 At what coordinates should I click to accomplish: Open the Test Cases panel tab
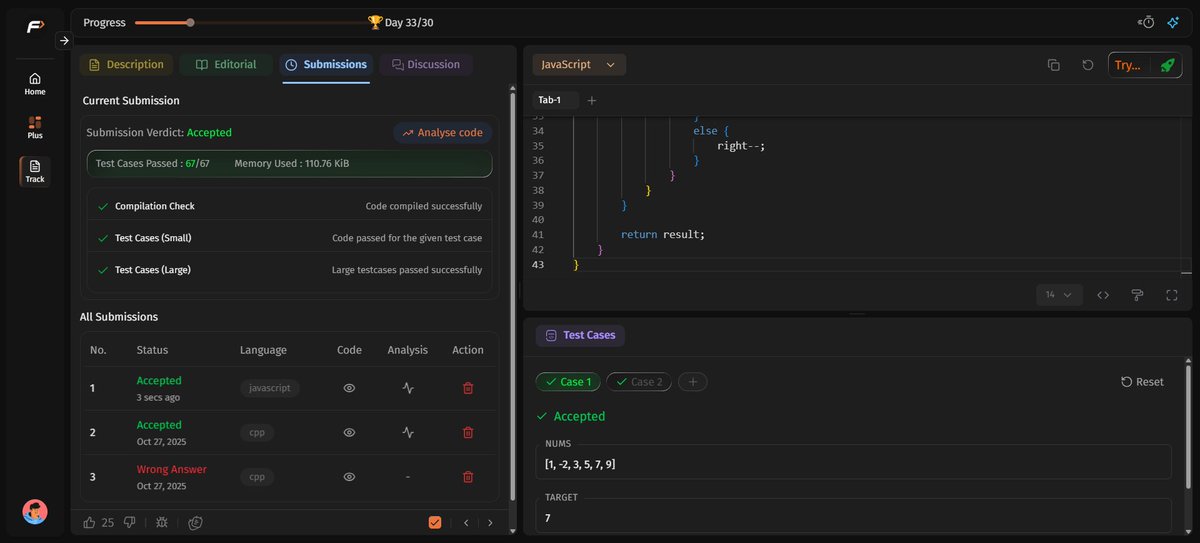[x=580, y=335]
